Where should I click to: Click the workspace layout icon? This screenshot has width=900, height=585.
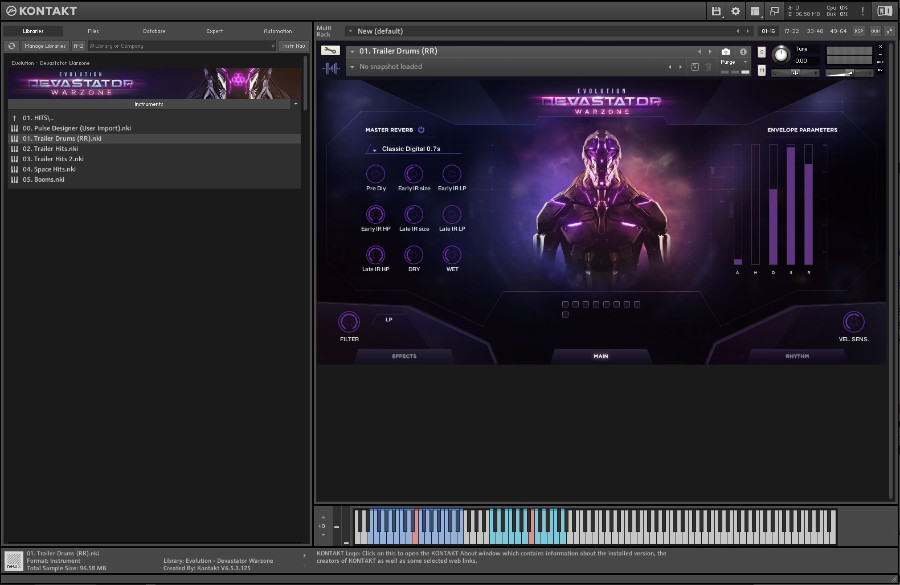click(x=755, y=11)
